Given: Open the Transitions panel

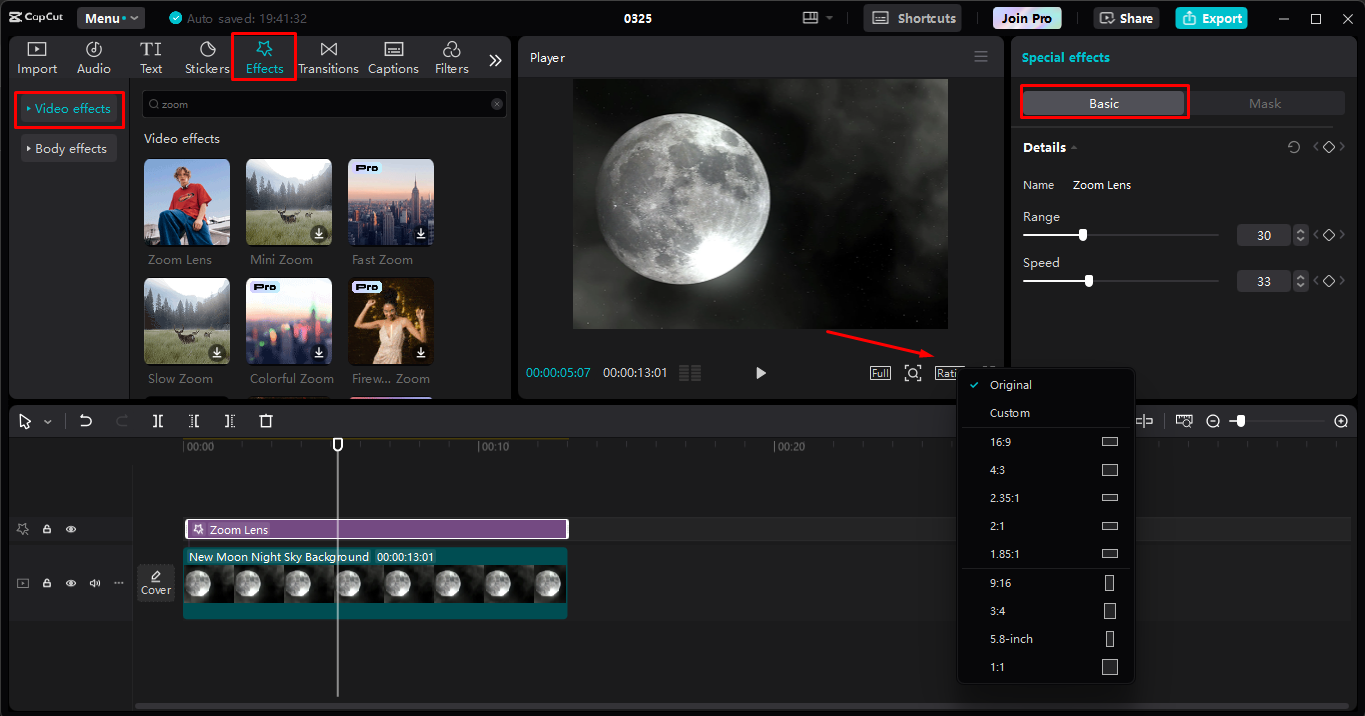Looking at the screenshot, I should pyautogui.click(x=328, y=56).
